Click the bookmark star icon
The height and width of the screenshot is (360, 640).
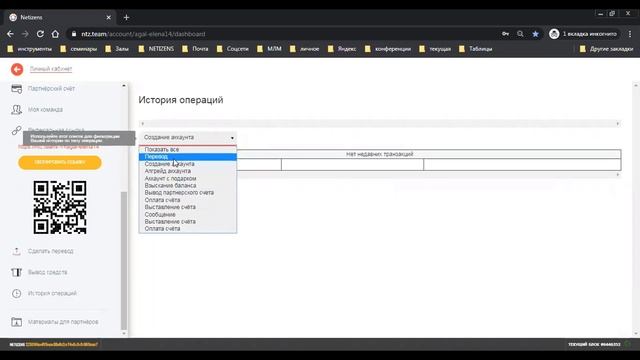[535, 34]
